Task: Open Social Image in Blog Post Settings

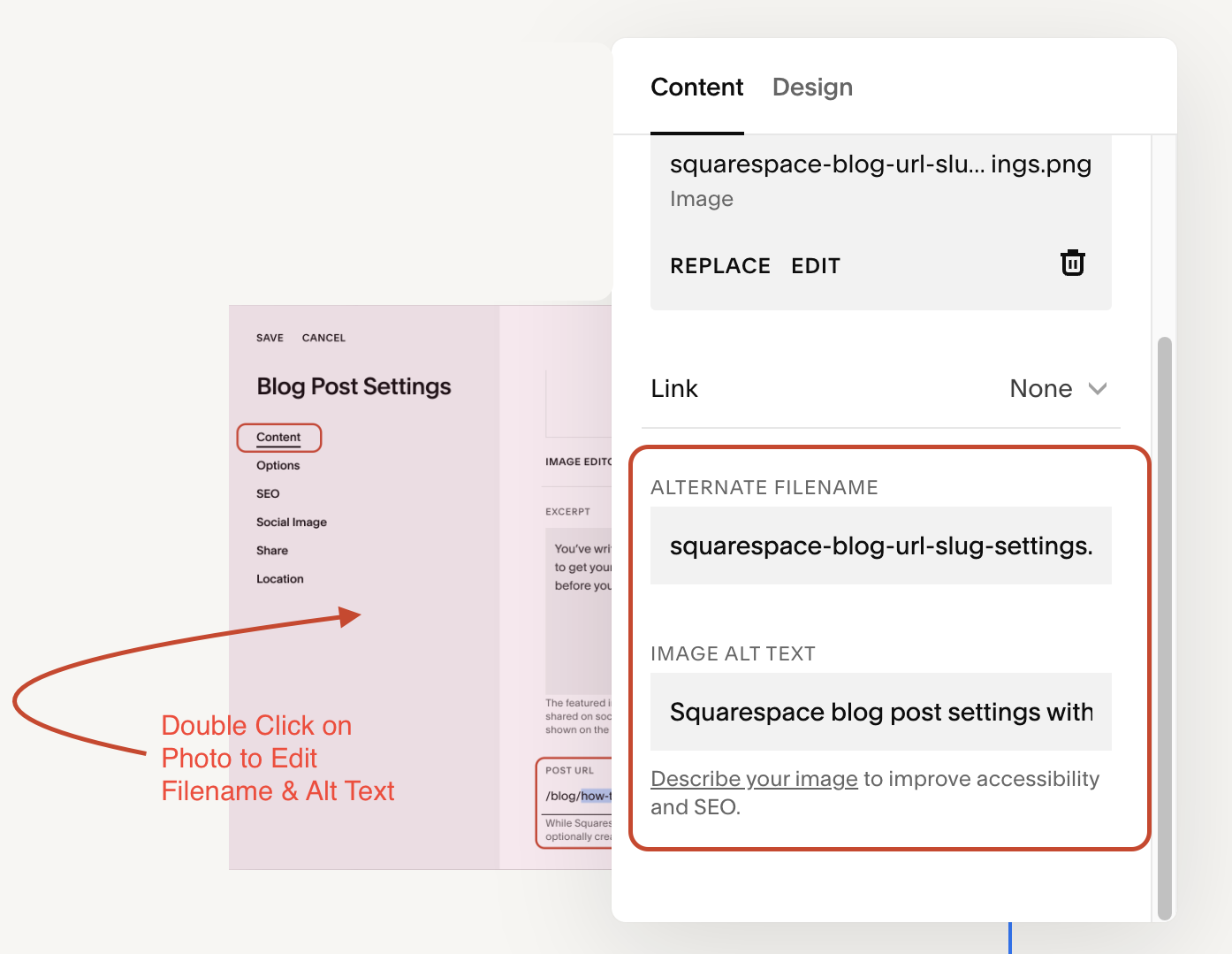Action: [292, 522]
